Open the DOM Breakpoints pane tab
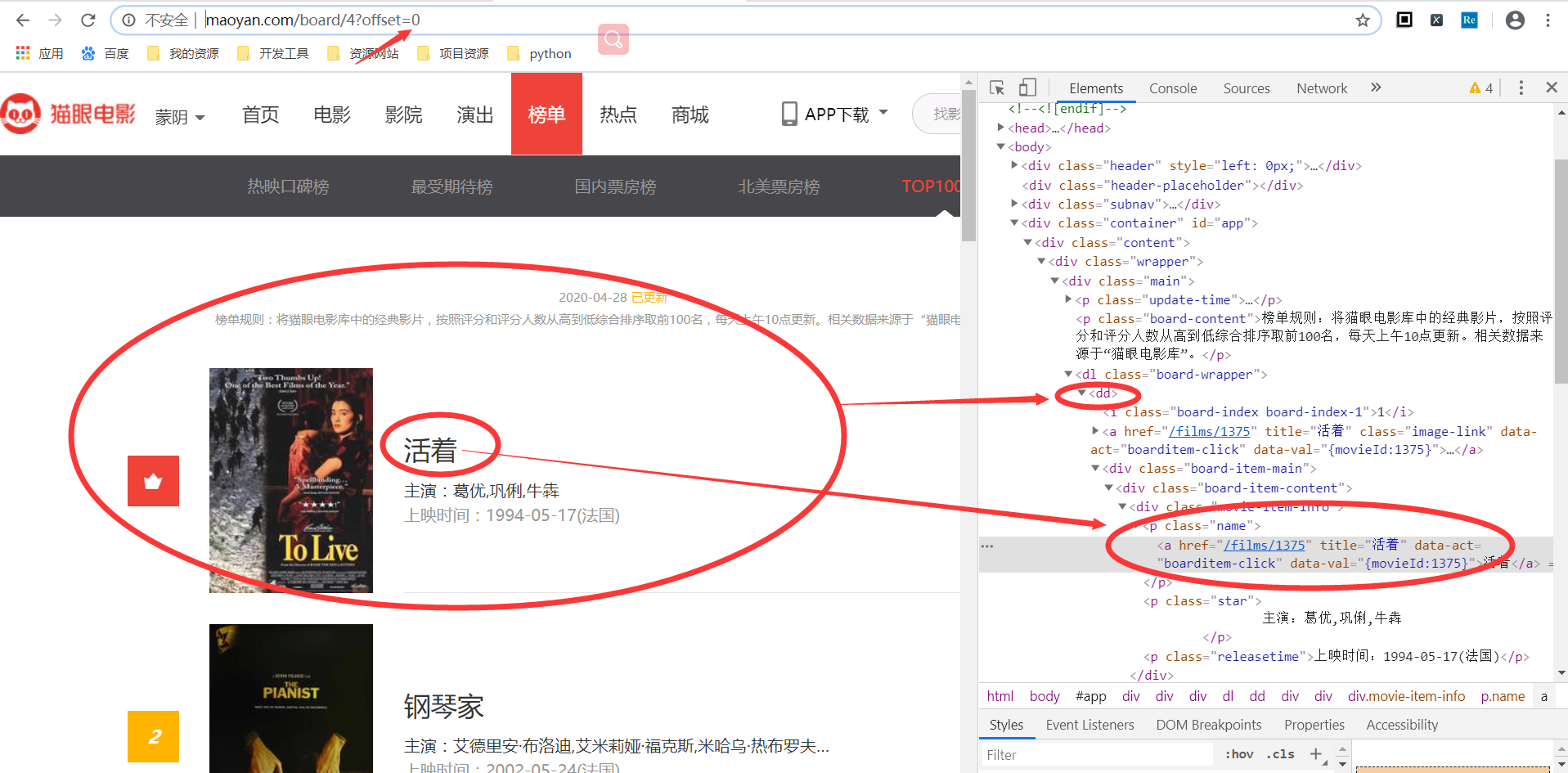This screenshot has width=1568, height=773. pyautogui.click(x=1208, y=725)
